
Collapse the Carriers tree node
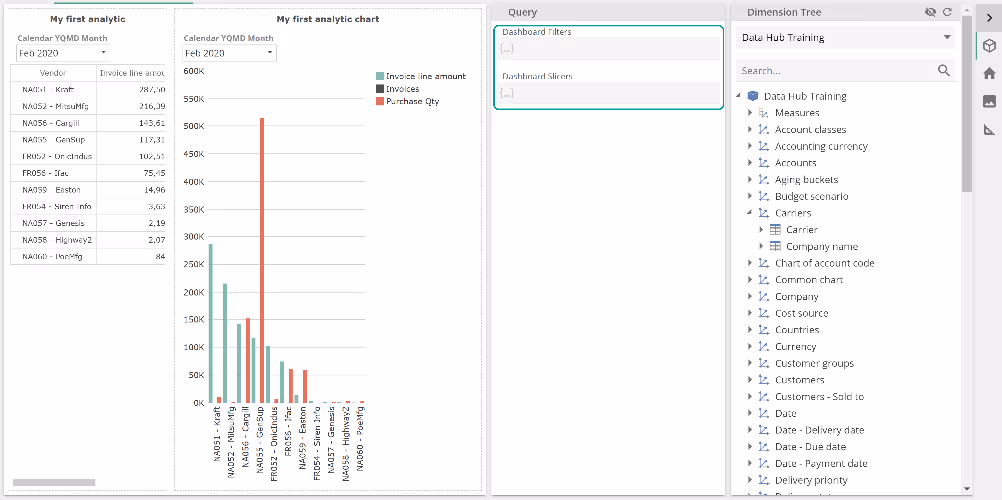pyautogui.click(x=750, y=213)
